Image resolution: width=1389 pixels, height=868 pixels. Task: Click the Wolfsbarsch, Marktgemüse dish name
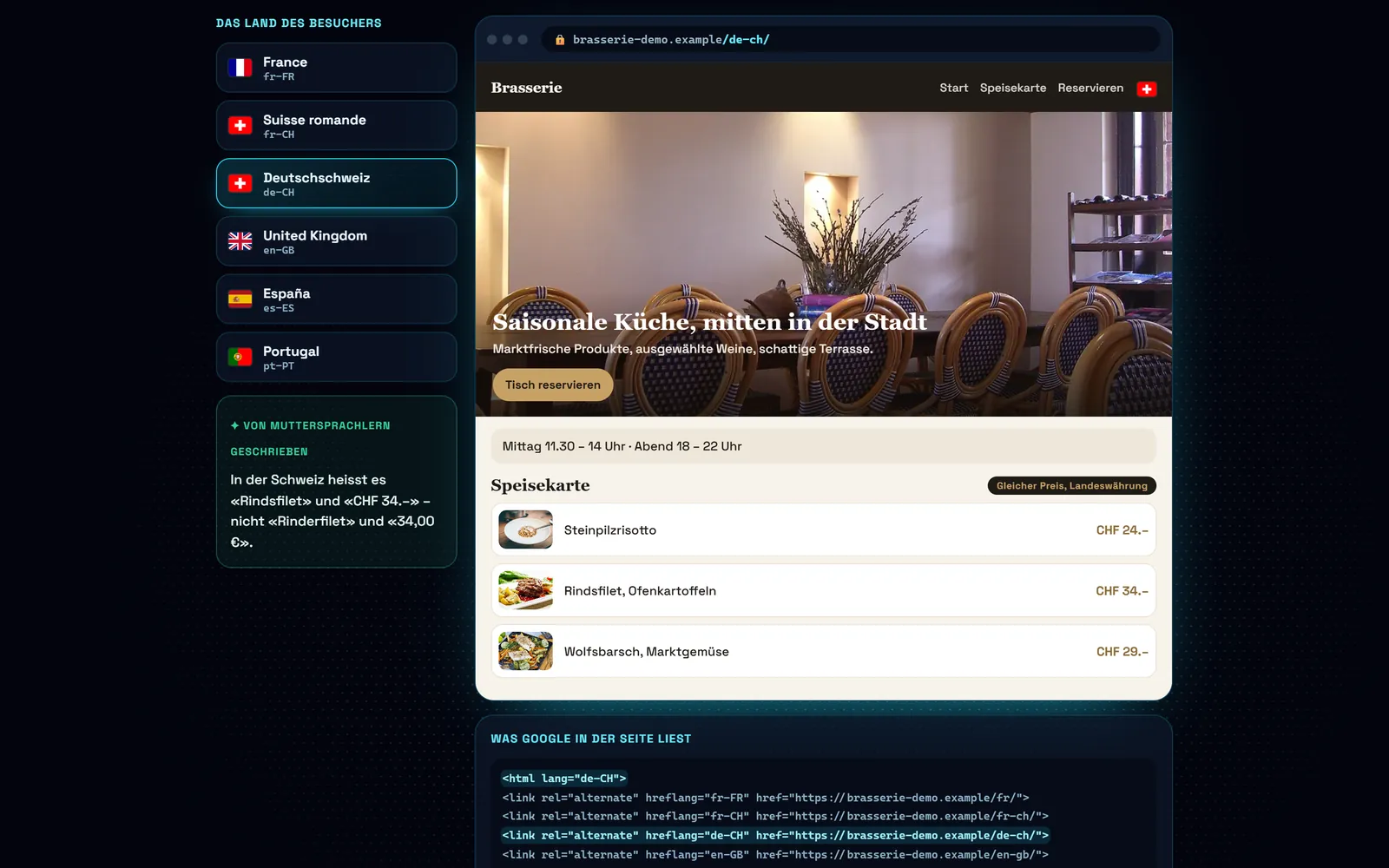click(x=647, y=652)
